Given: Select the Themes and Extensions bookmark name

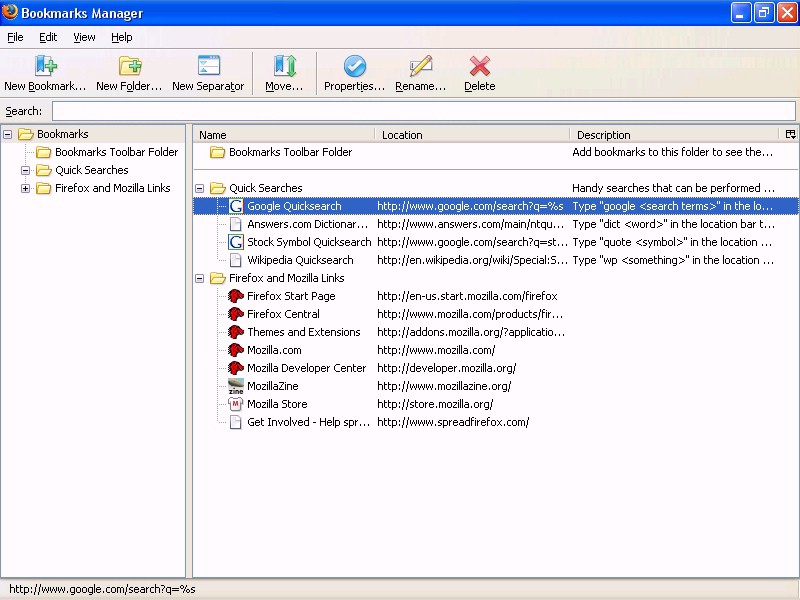Looking at the screenshot, I should [304, 332].
